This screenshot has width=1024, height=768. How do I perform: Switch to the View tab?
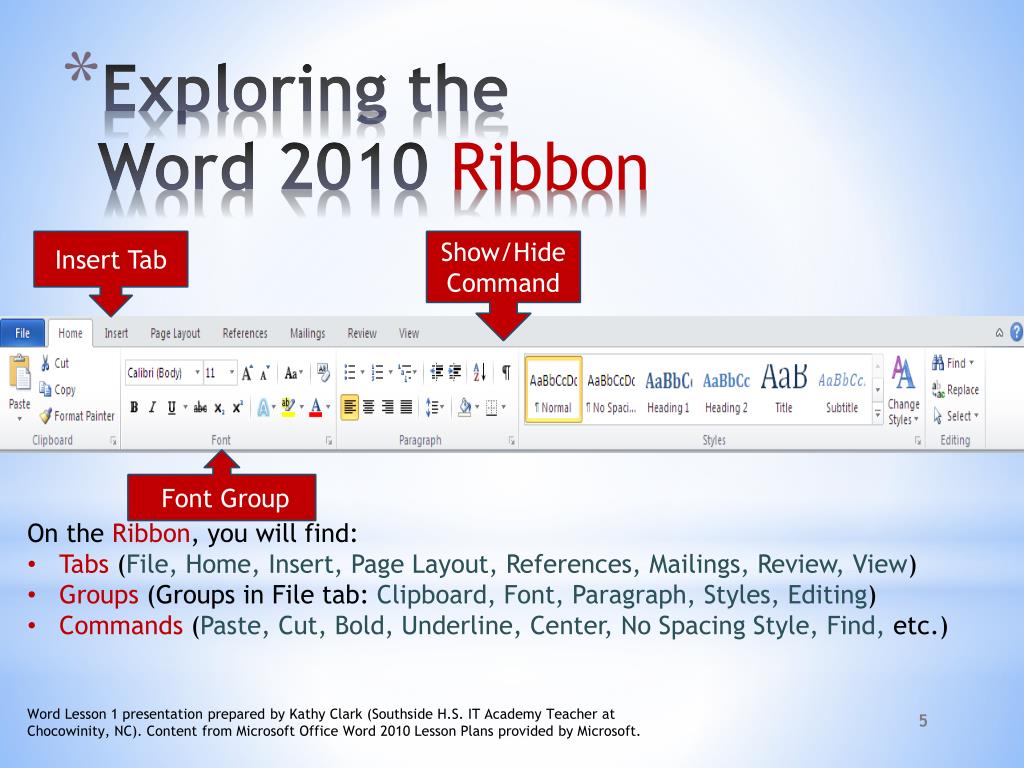click(409, 333)
